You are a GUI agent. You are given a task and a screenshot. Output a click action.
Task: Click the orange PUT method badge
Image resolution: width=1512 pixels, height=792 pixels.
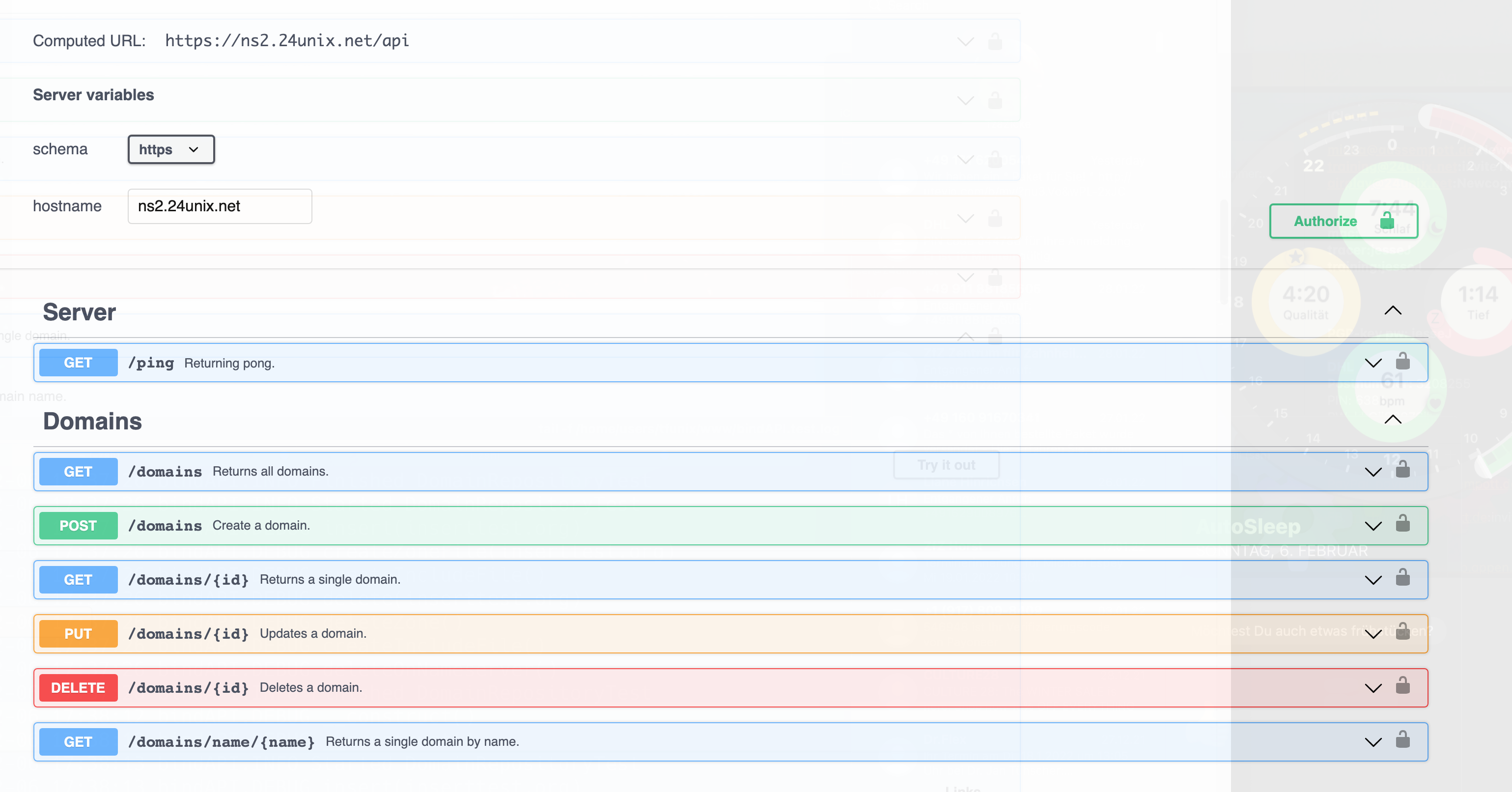click(x=78, y=634)
